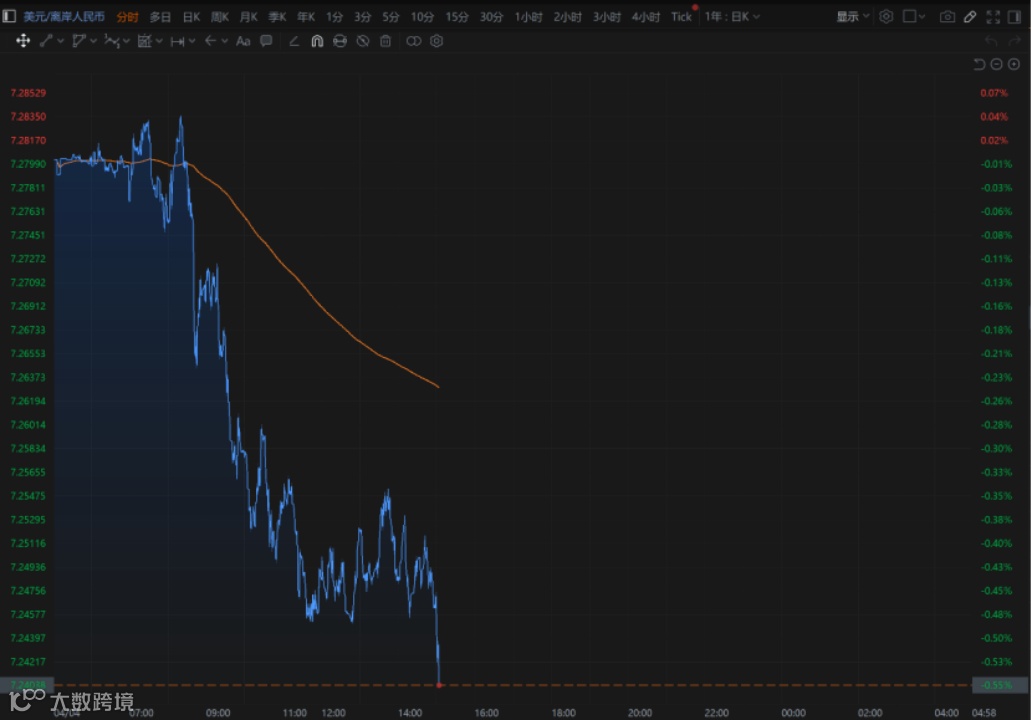
Task: Select the trend line drawing tool
Action: pos(46,41)
